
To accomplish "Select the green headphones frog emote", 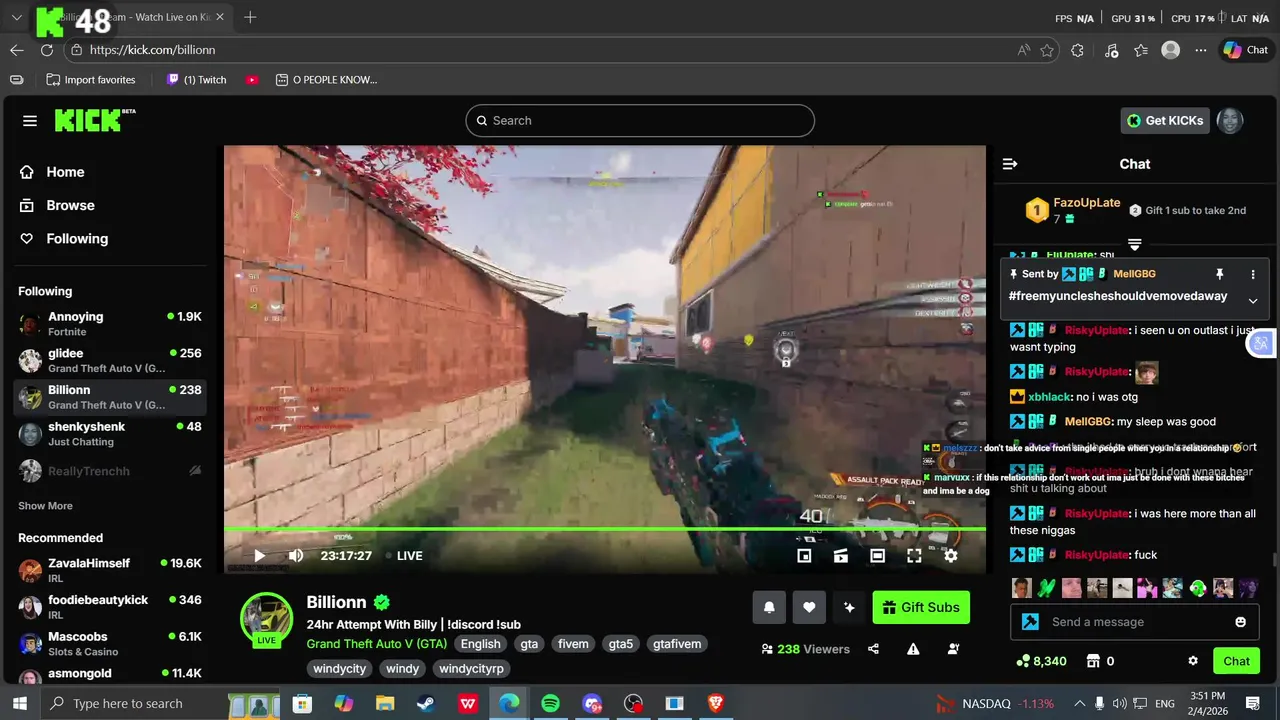I will point(1197,588).
